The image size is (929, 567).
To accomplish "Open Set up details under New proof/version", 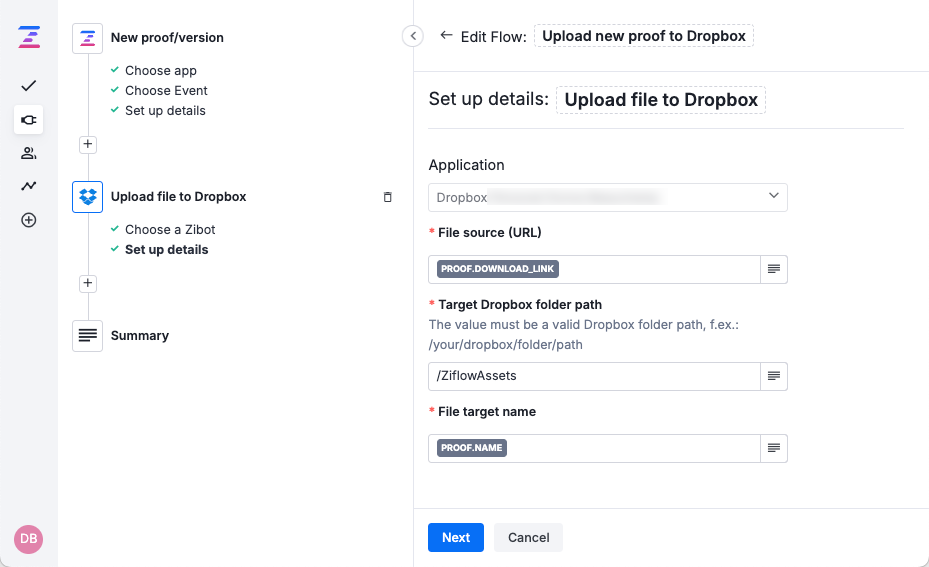I will pyautogui.click(x=165, y=111).
